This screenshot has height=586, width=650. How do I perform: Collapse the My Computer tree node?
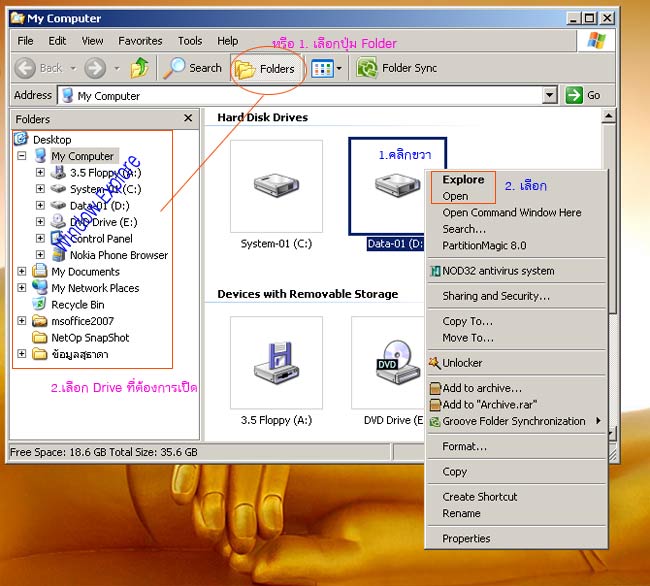tap(23, 156)
